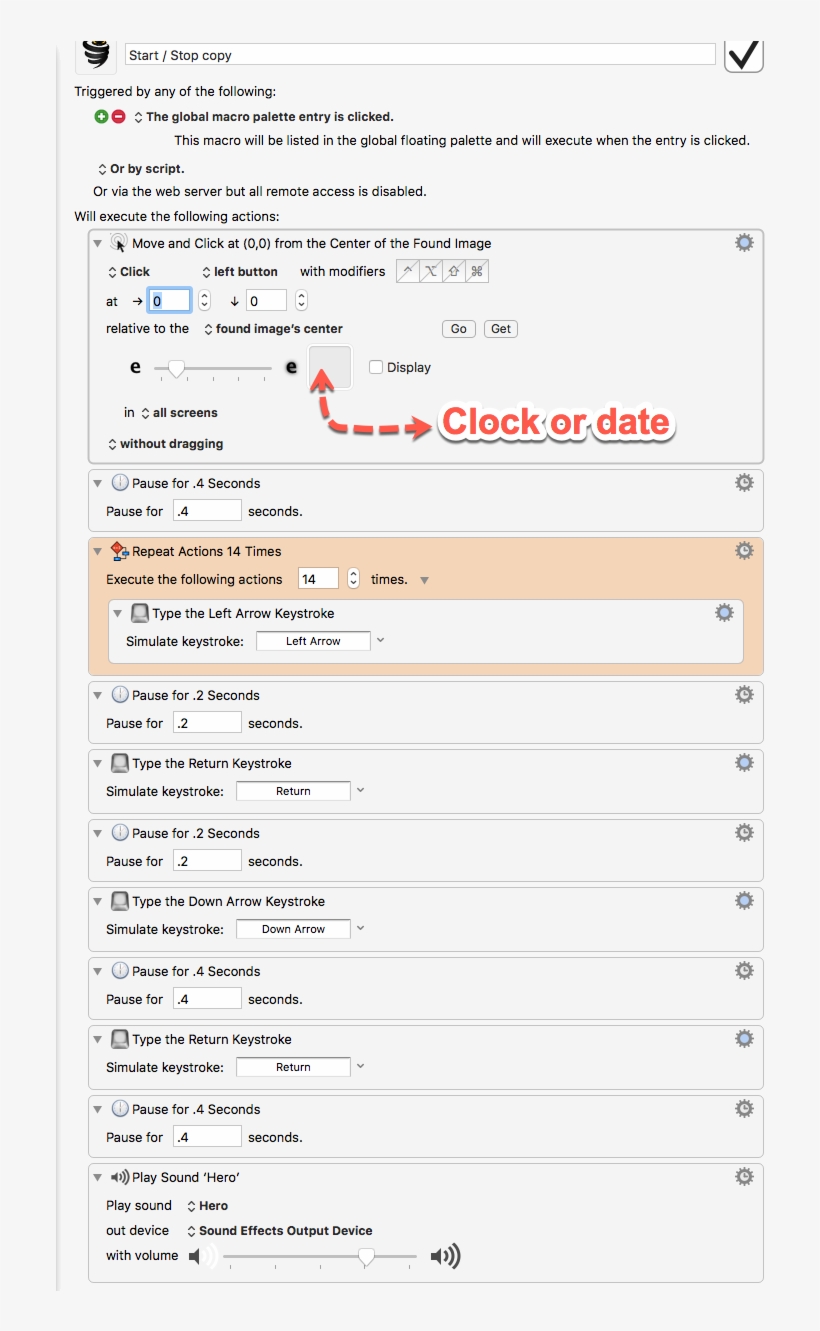Click the macro name field 'Start / Stop copy'

420,56
